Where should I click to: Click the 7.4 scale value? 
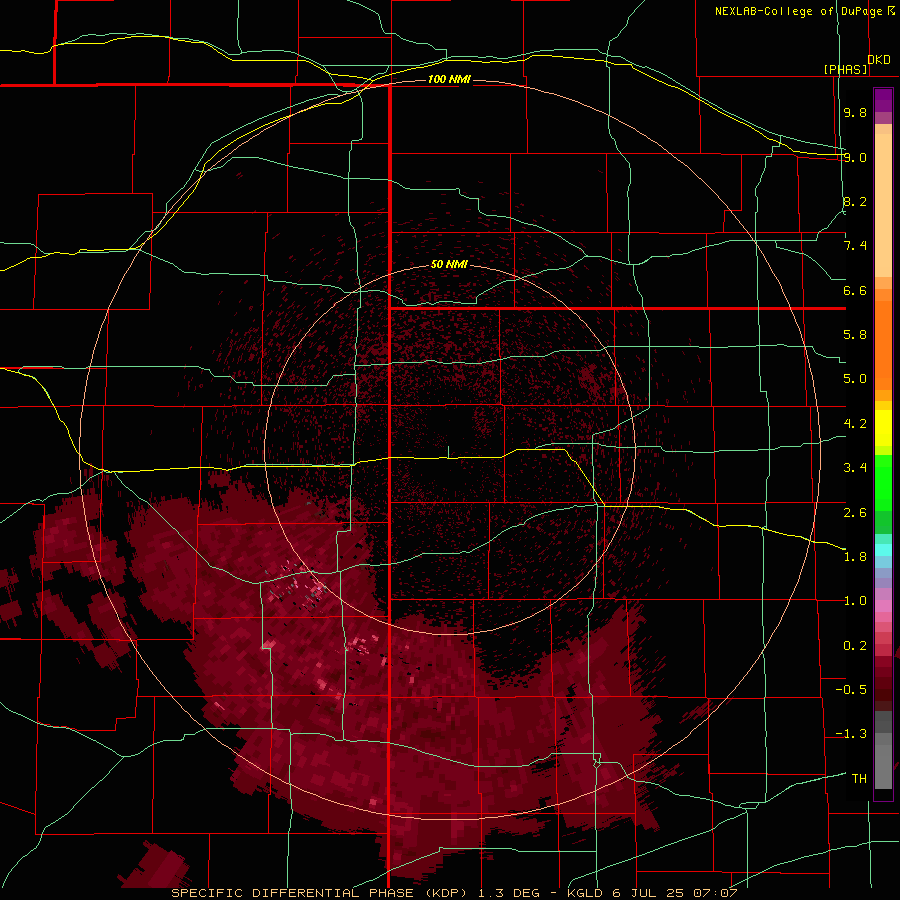click(x=855, y=246)
